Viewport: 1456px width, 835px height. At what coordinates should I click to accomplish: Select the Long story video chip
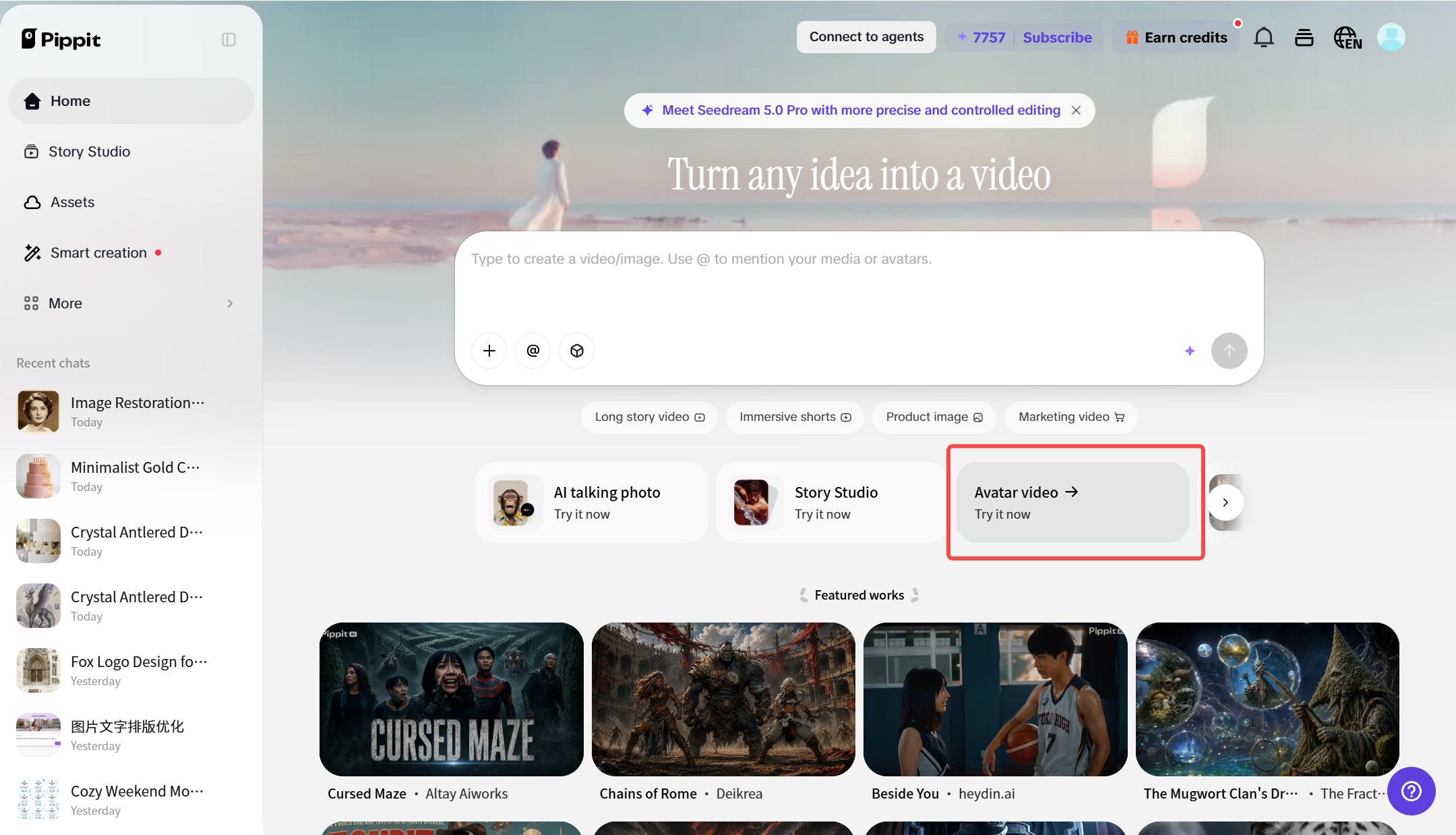pyautogui.click(x=649, y=417)
